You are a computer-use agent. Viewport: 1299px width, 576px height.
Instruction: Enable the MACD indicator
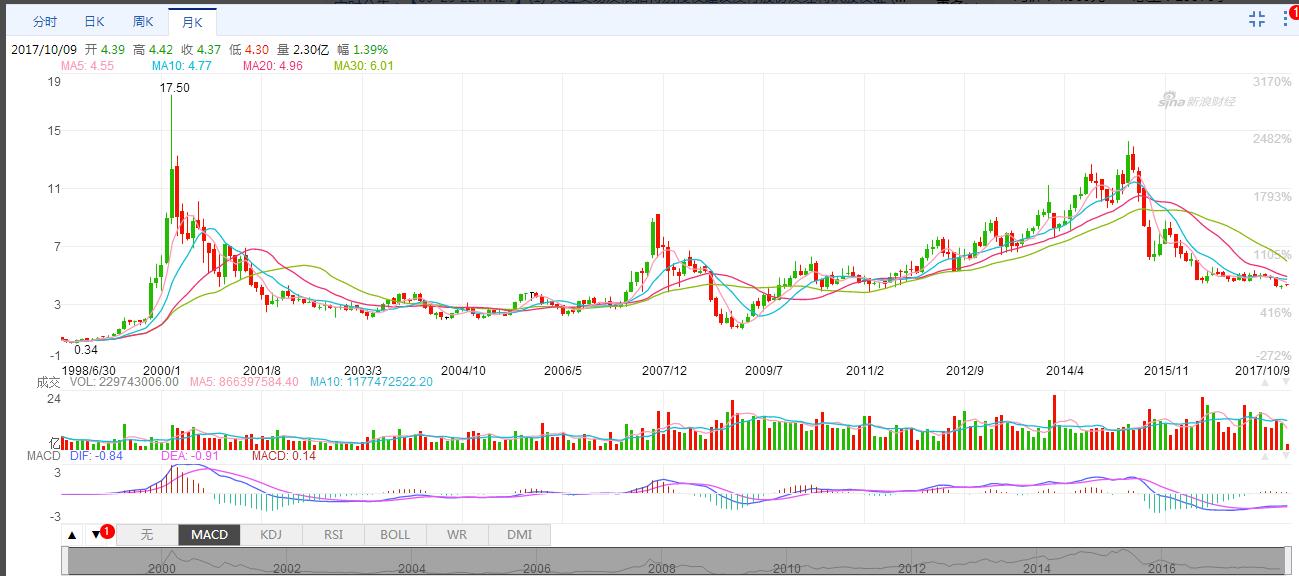(x=209, y=535)
